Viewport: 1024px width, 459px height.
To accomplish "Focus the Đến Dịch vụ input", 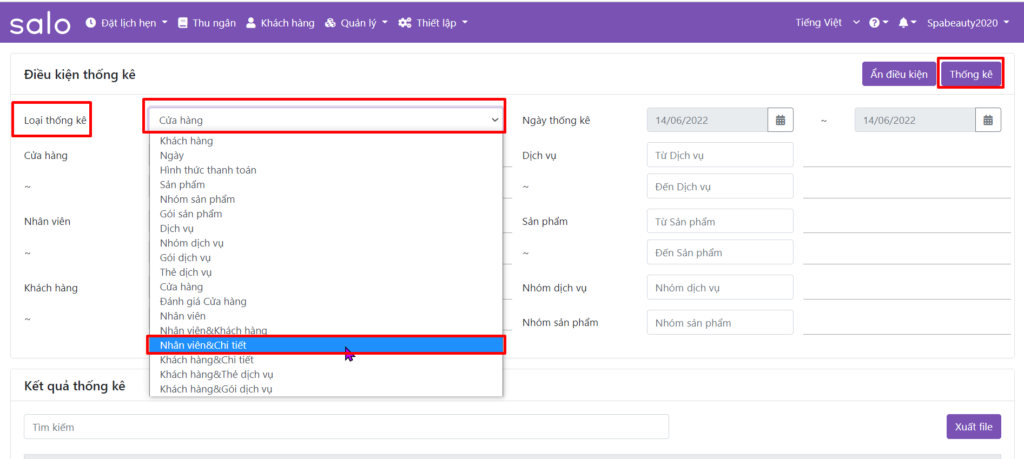I will tap(720, 187).
